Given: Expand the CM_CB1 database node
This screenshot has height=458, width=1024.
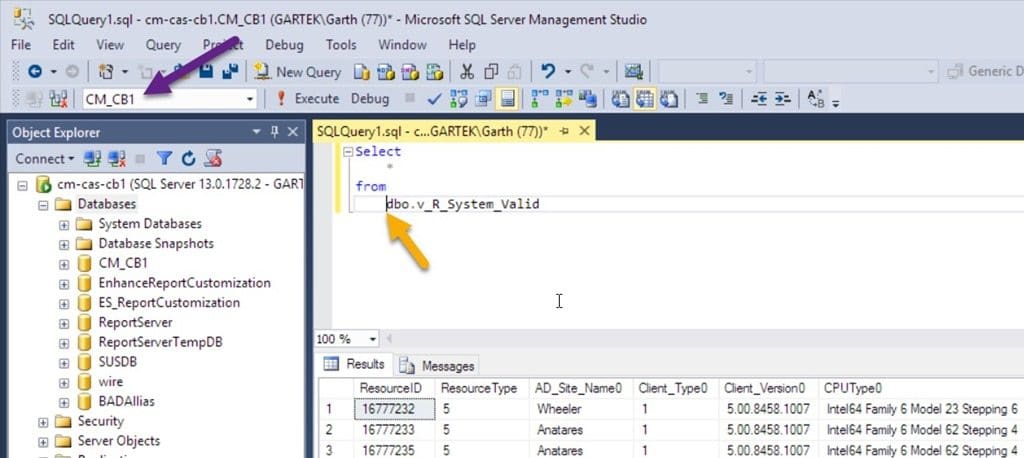Looking at the screenshot, I should tap(63, 263).
